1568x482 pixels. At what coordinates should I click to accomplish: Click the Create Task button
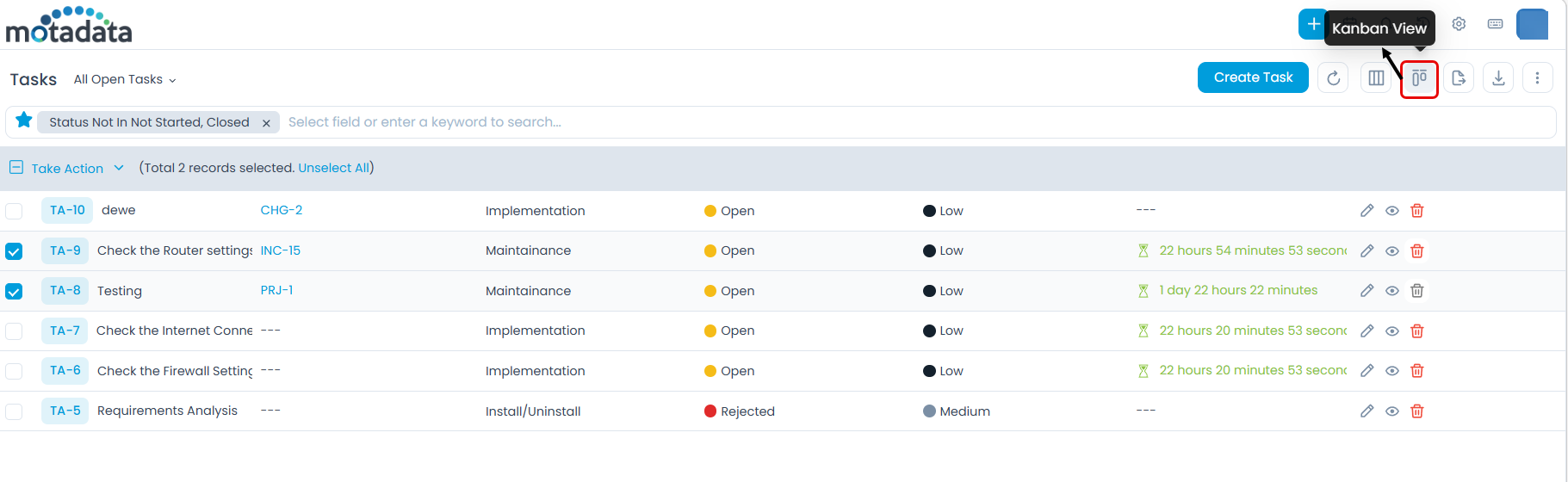pos(1253,77)
